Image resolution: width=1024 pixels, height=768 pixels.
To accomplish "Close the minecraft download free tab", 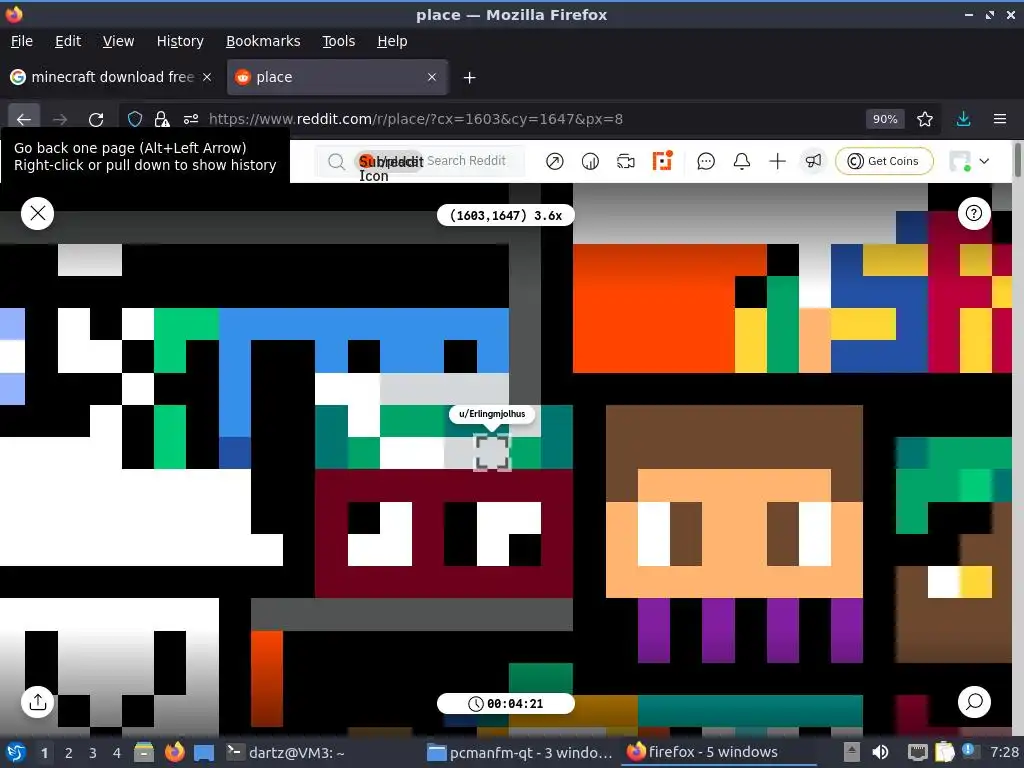I will (x=207, y=77).
